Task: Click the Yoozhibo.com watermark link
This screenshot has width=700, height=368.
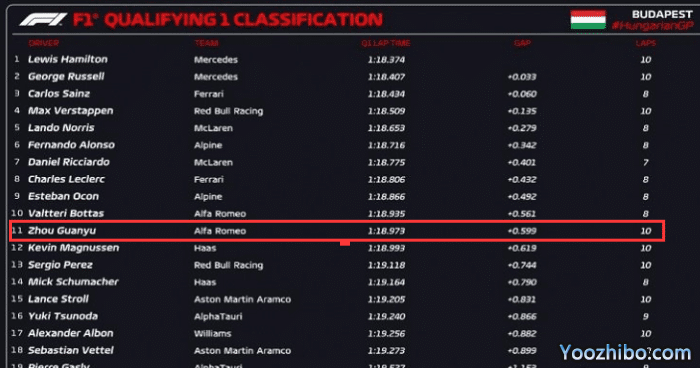Action: click(625, 353)
